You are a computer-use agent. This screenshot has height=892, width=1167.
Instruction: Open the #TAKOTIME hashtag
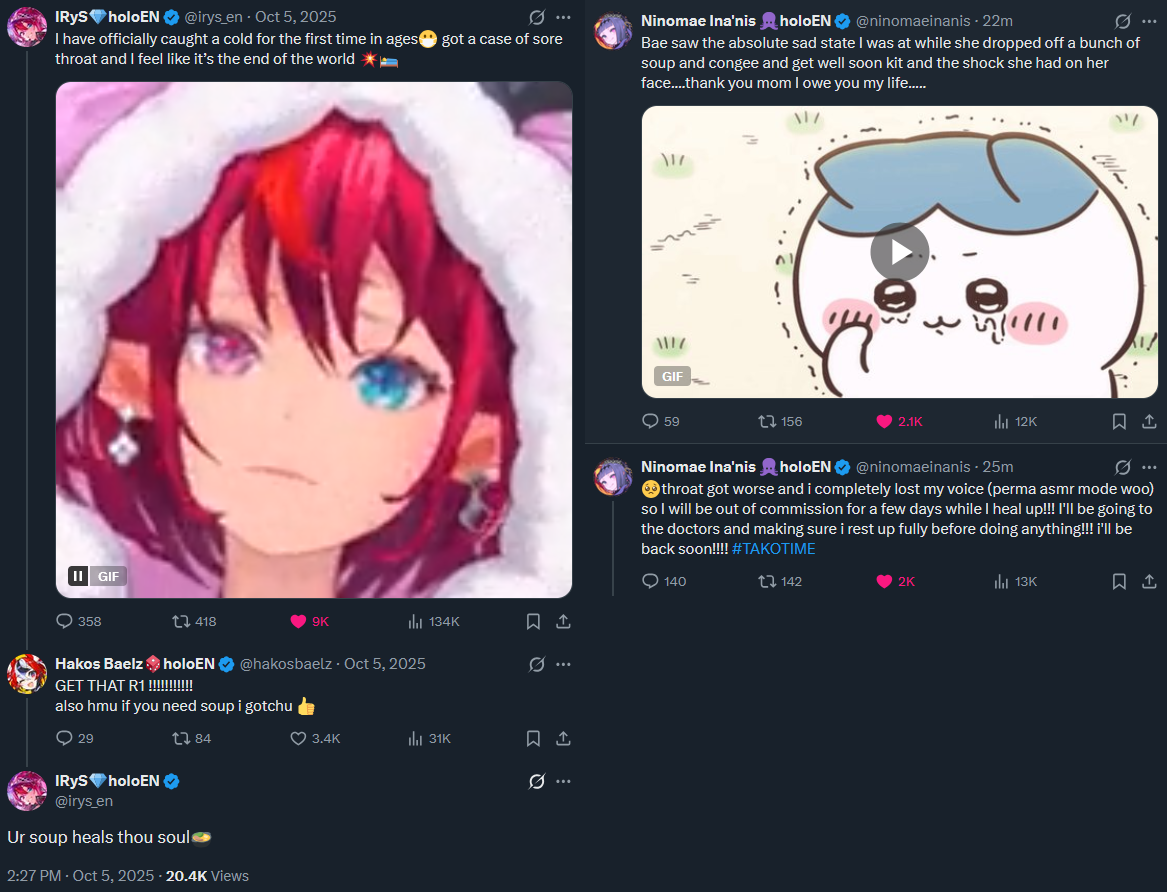[x=773, y=548]
